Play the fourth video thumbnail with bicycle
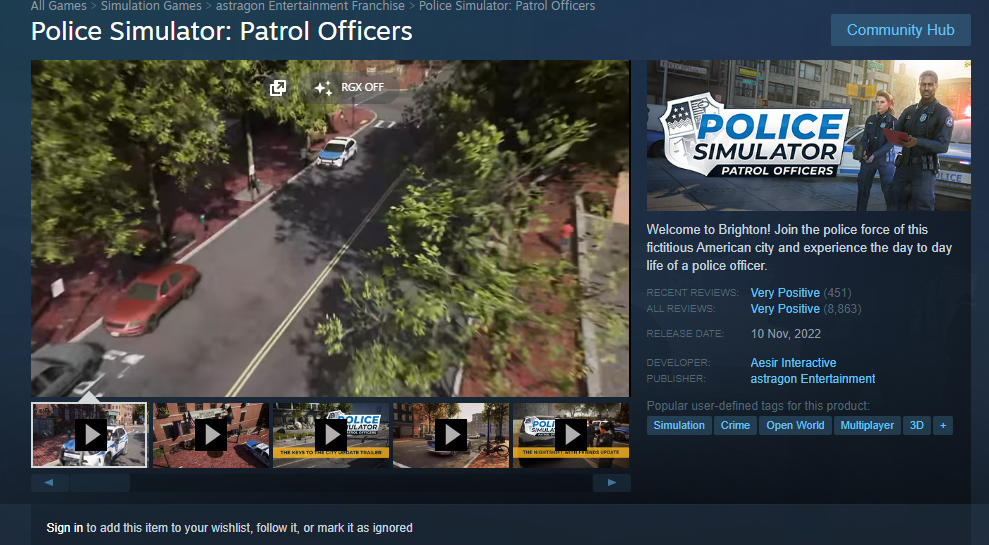Screen dimensions: 989x545 451,435
